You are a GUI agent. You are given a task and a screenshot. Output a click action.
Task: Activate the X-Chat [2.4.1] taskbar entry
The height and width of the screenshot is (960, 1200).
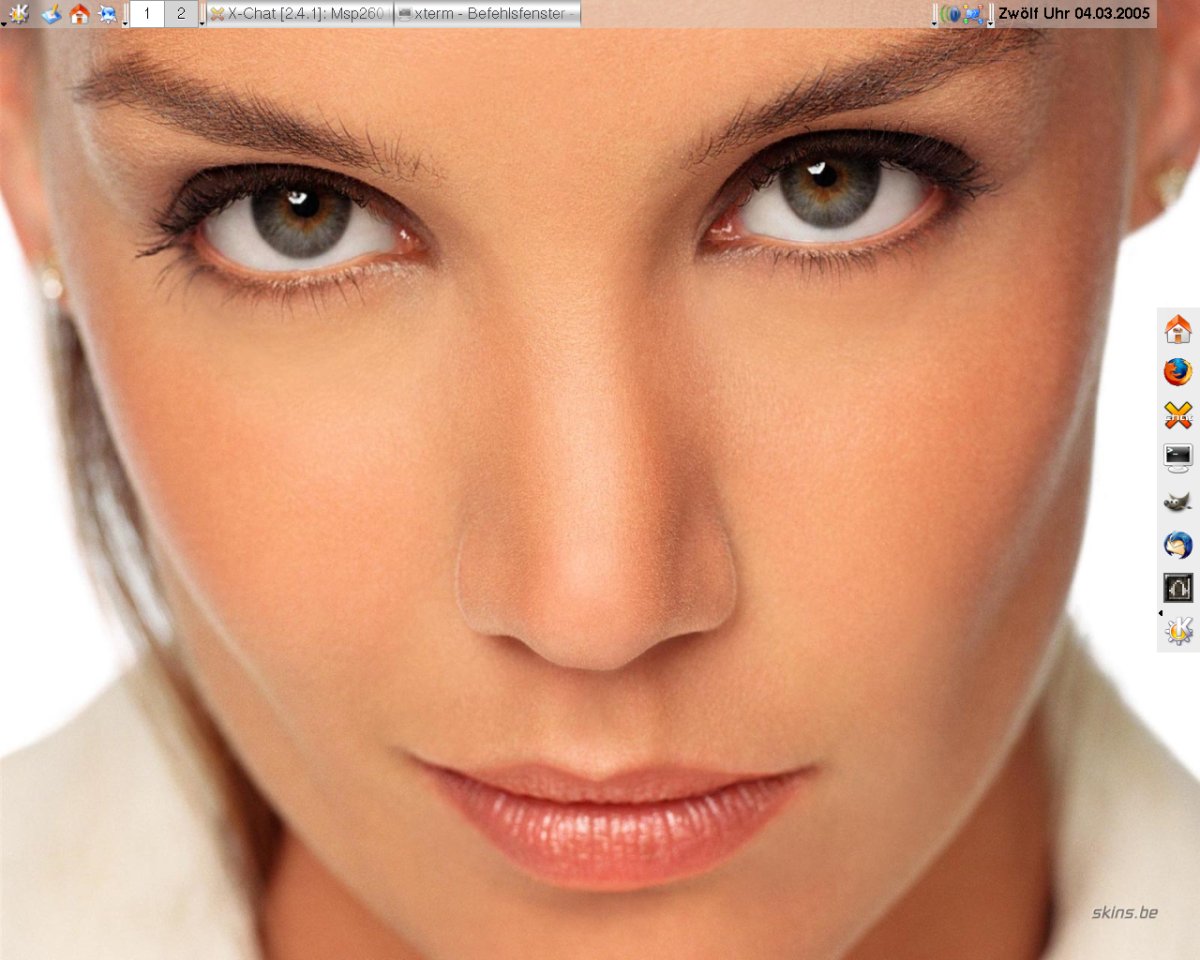300,14
